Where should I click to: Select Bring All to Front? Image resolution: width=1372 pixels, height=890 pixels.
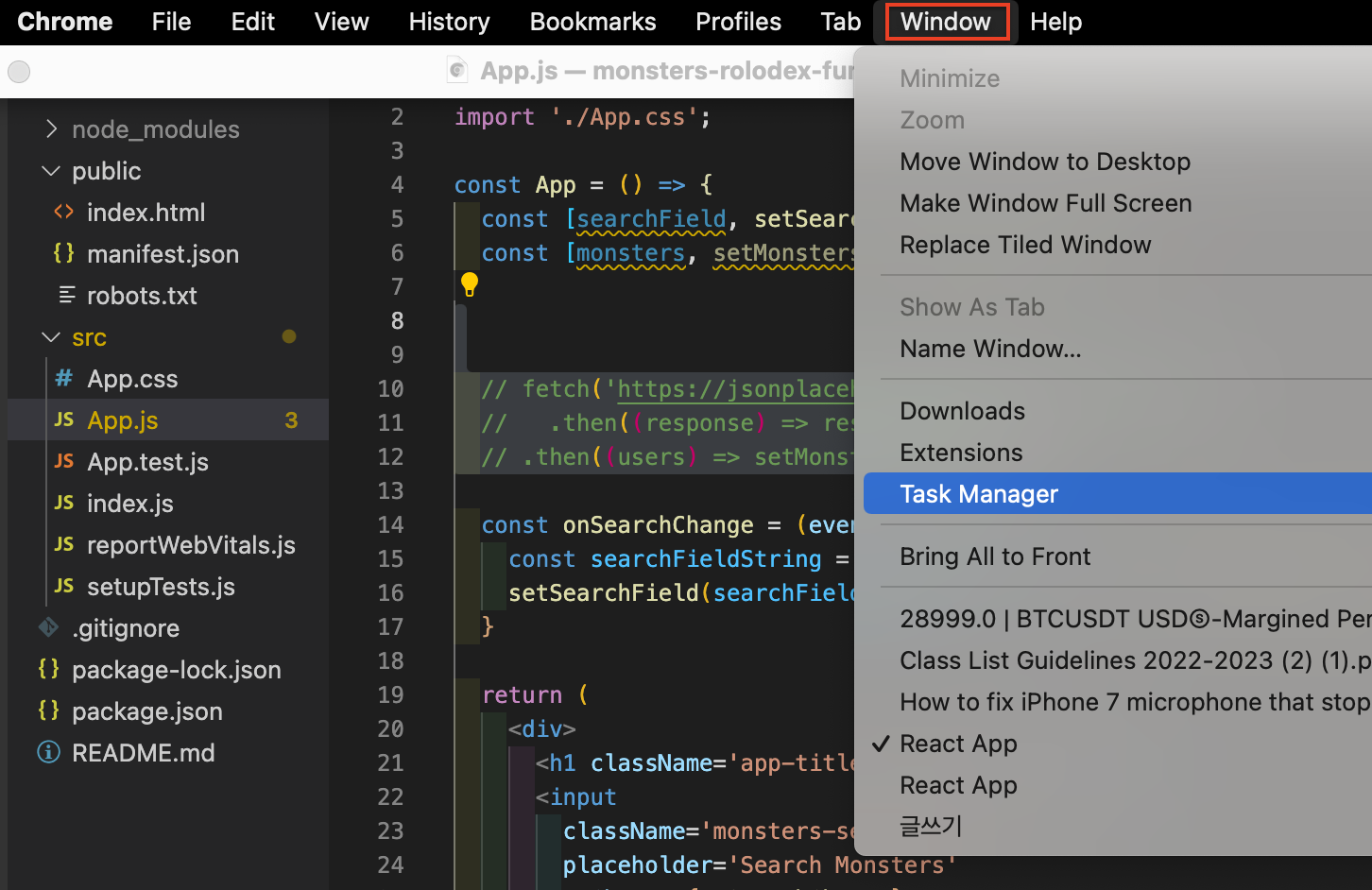coord(994,556)
